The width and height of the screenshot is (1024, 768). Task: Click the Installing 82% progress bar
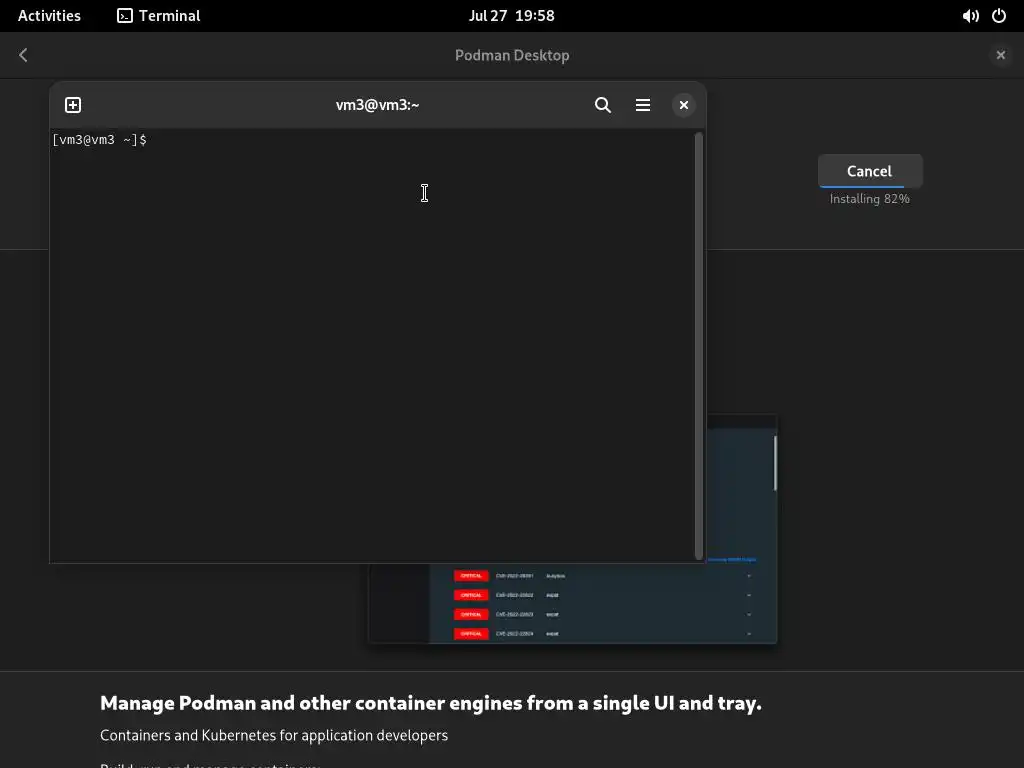[x=870, y=187]
